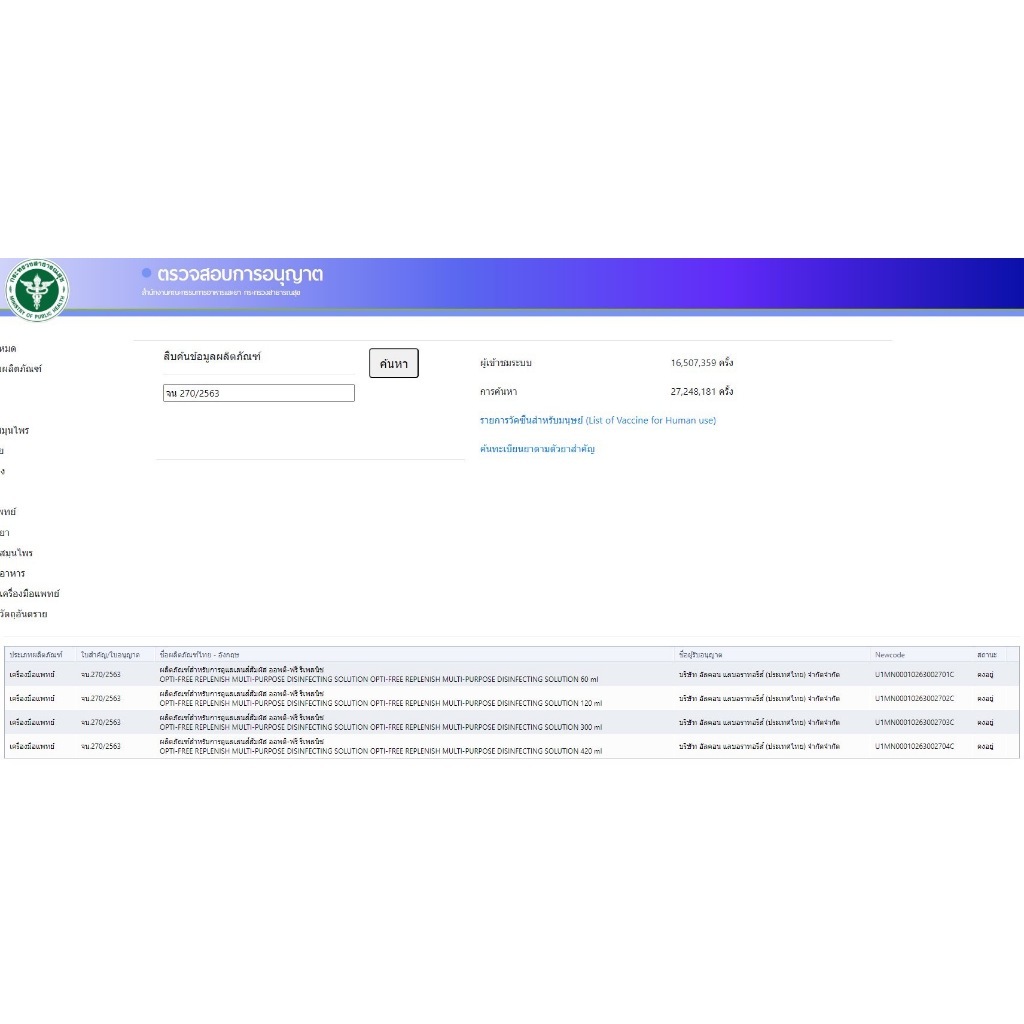Open the ค้นทะเบียนยาตามตัวยาสำคัญ link

tap(537, 449)
